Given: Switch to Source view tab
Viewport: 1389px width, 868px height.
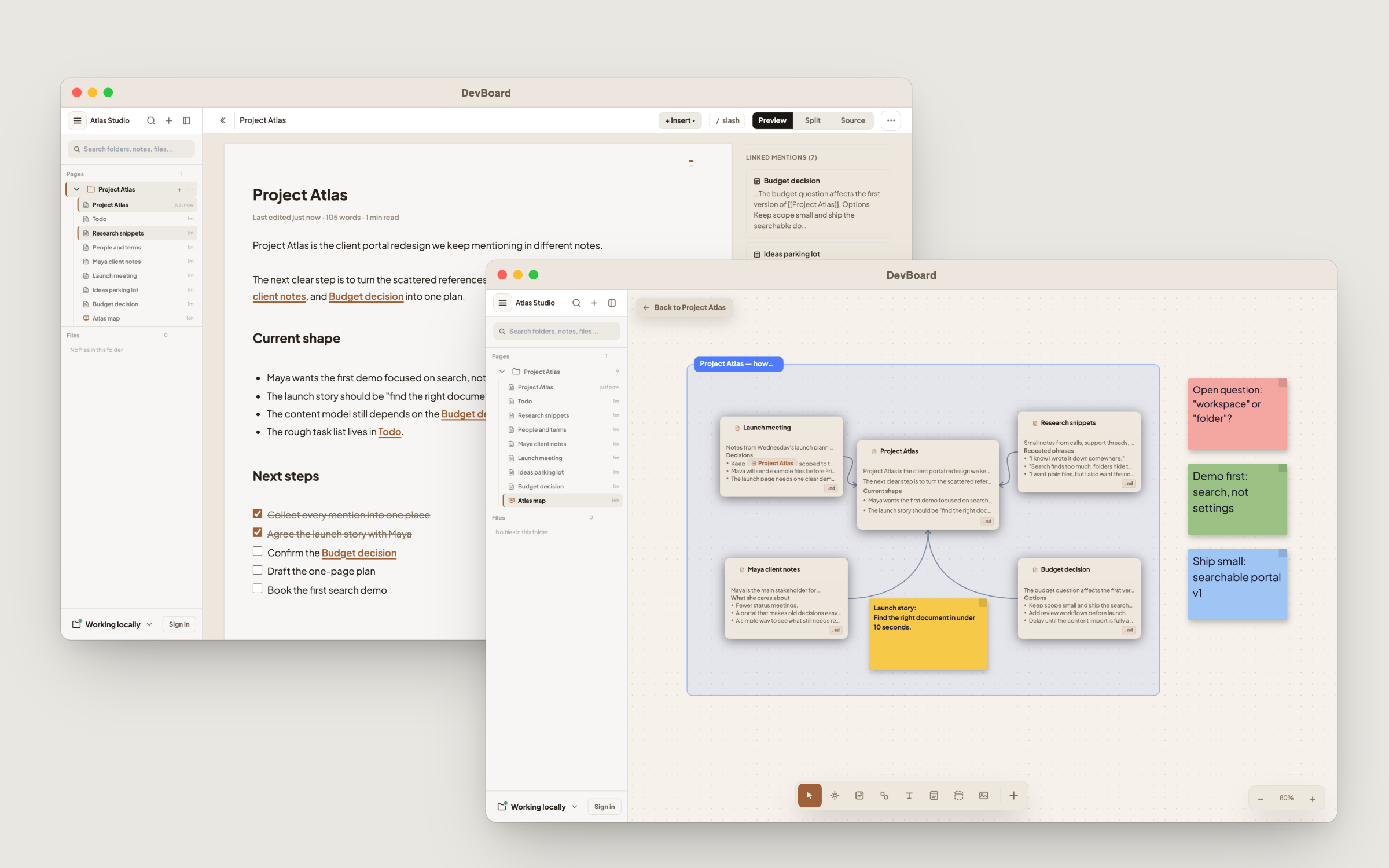Looking at the screenshot, I should click(852, 120).
